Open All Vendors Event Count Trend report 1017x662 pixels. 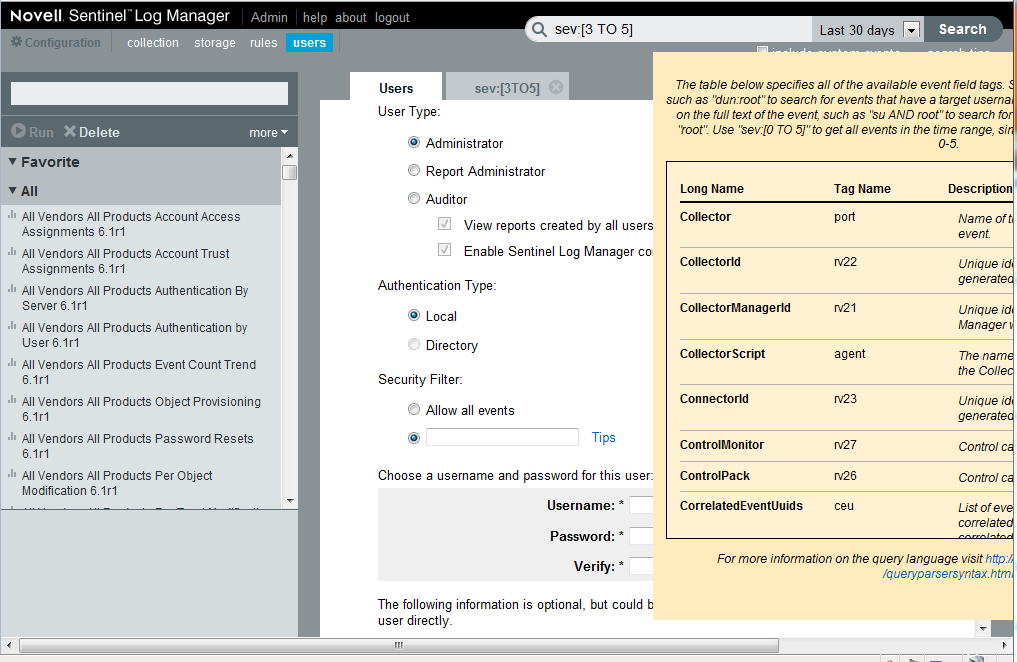139,372
